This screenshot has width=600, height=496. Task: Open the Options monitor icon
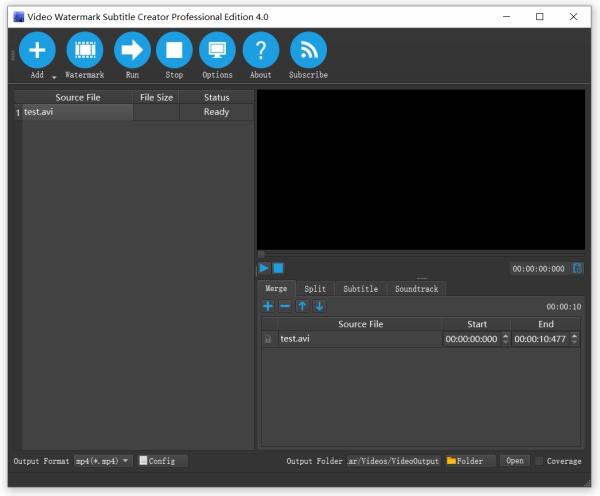point(217,50)
